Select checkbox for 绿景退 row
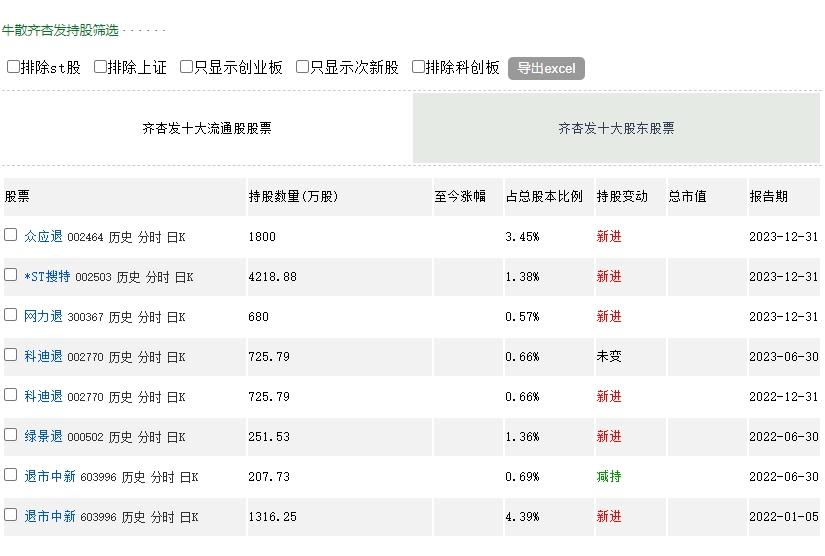The width and height of the screenshot is (825, 556). [x=11, y=435]
